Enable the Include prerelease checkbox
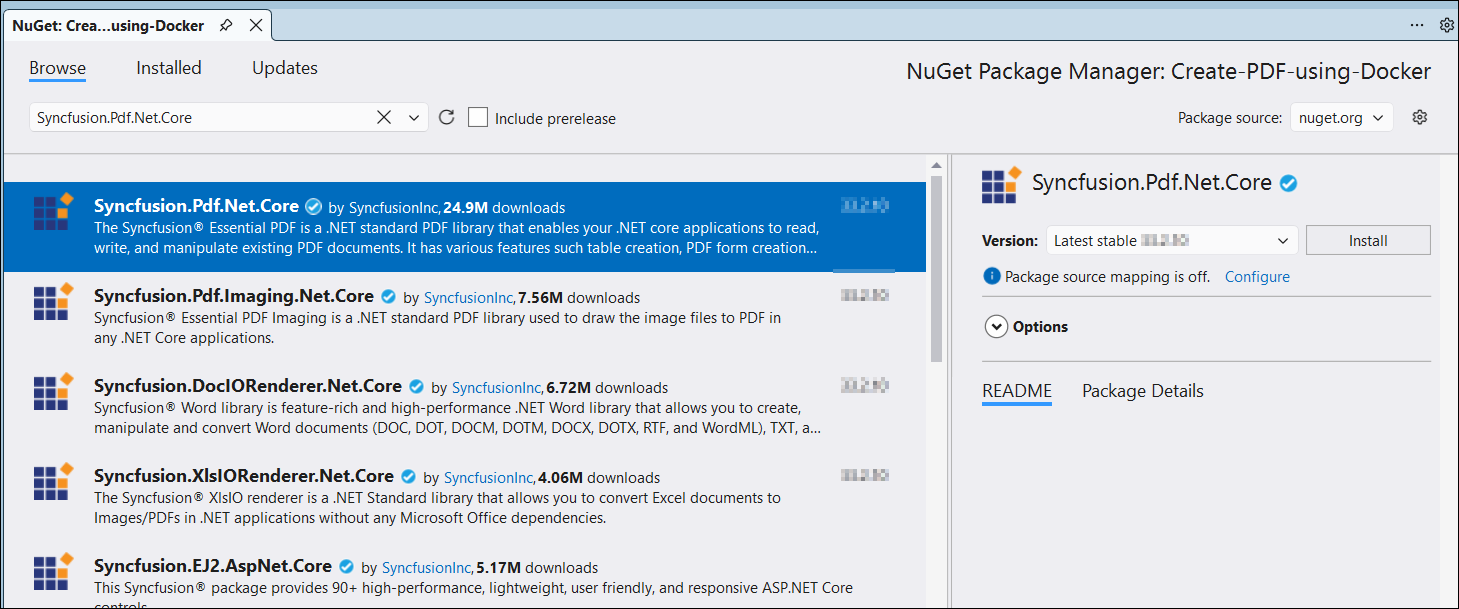1459x609 pixels. (478, 117)
